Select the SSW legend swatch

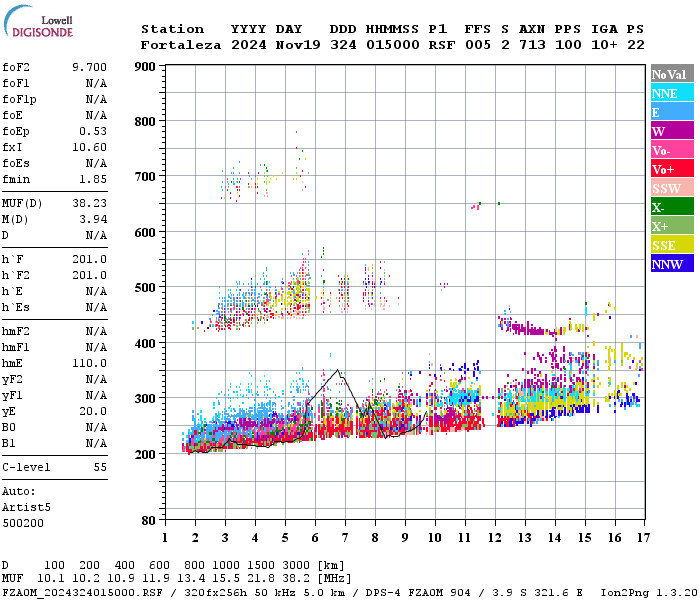click(x=672, y=188)
